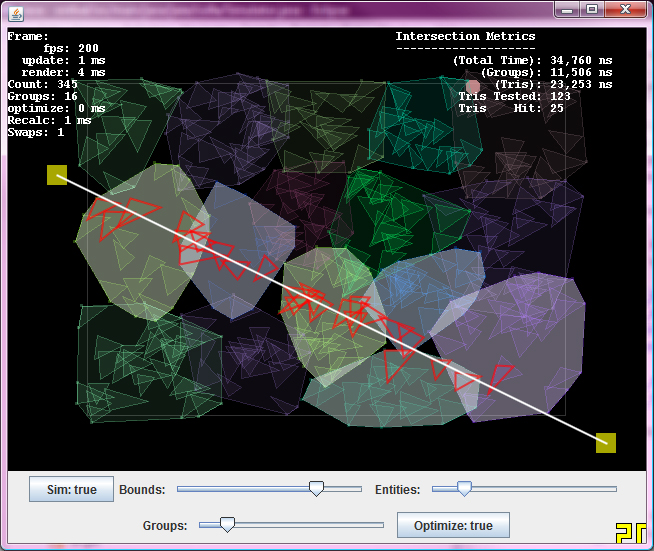
Task: Click the Entities slider thumb
Action: pos(464,489)
